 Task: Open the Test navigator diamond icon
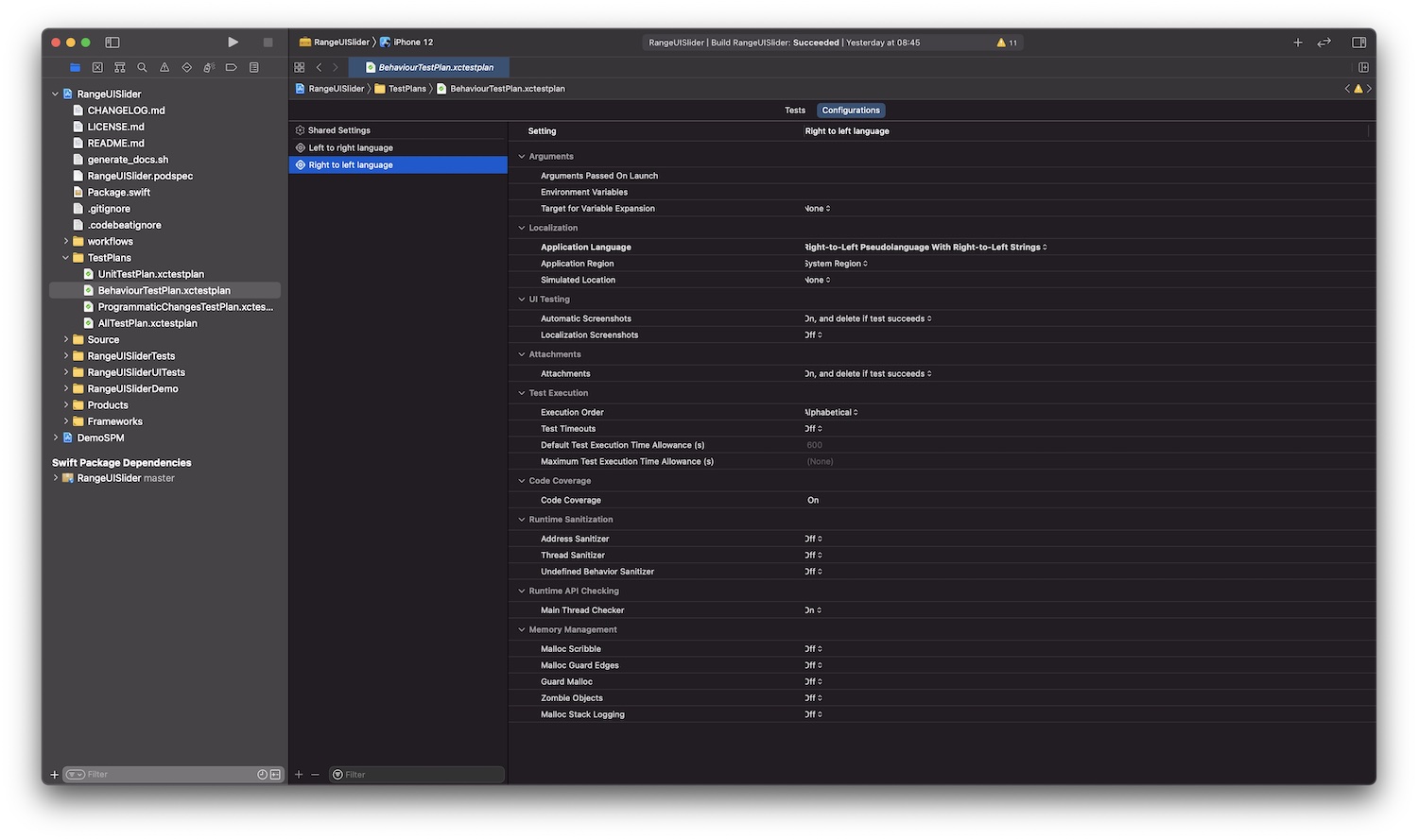pos(186,68)
